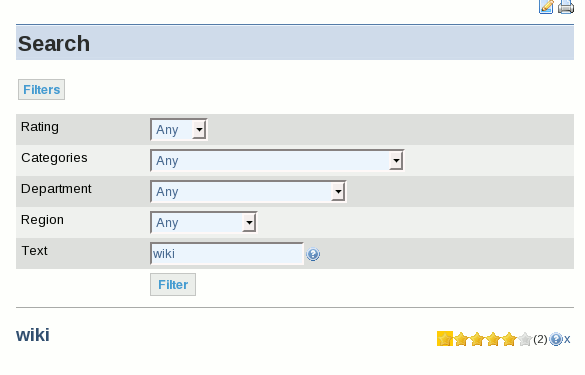The height and width of the screenshot is (375, 585).
Task: Select the grey sixth rating star
Action: [x=525, y=339]
